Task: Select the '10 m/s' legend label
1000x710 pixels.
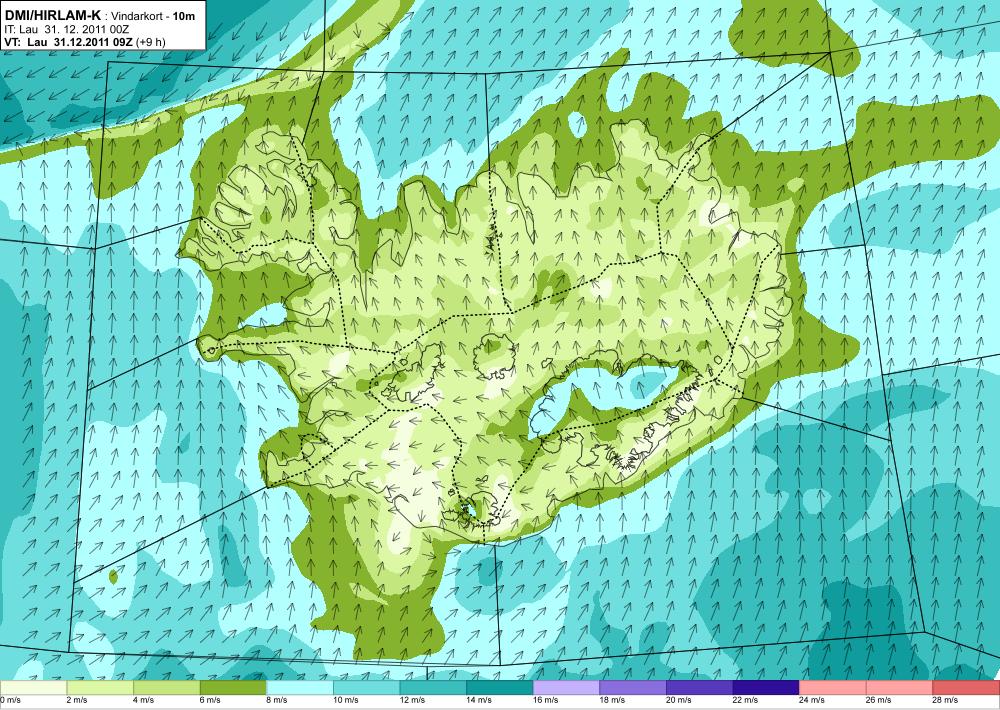Action: pyautogui.click(x=346, y=700)
